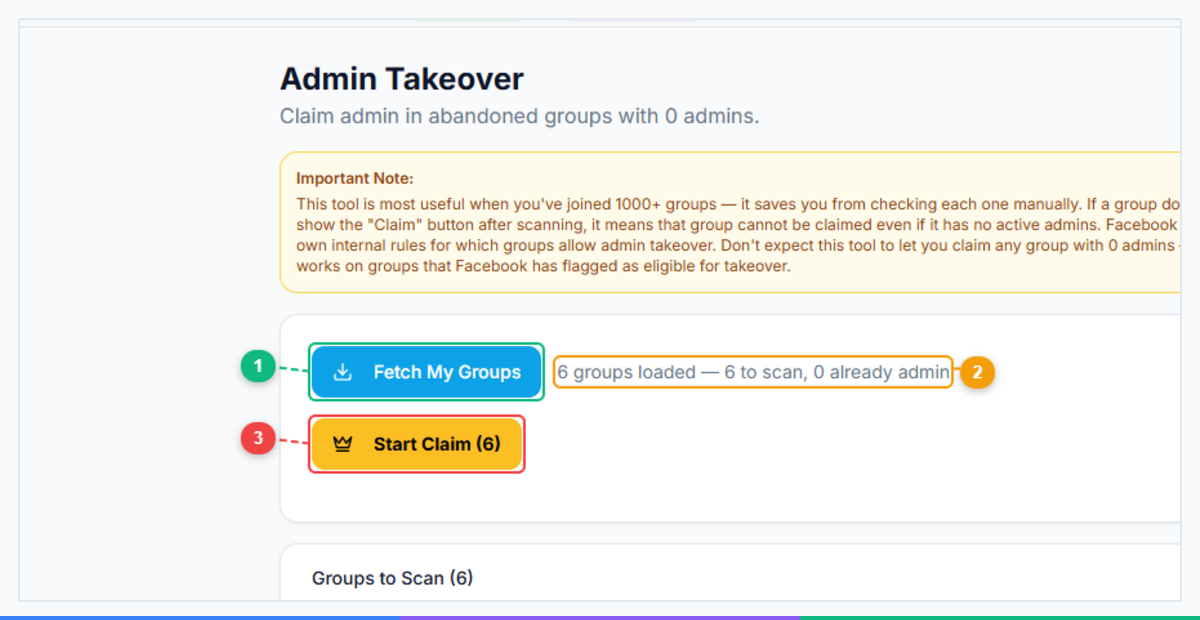Click the Fetch My Groups button
The height and width of the screenshot is (620, 1200).
click(427, 372)
